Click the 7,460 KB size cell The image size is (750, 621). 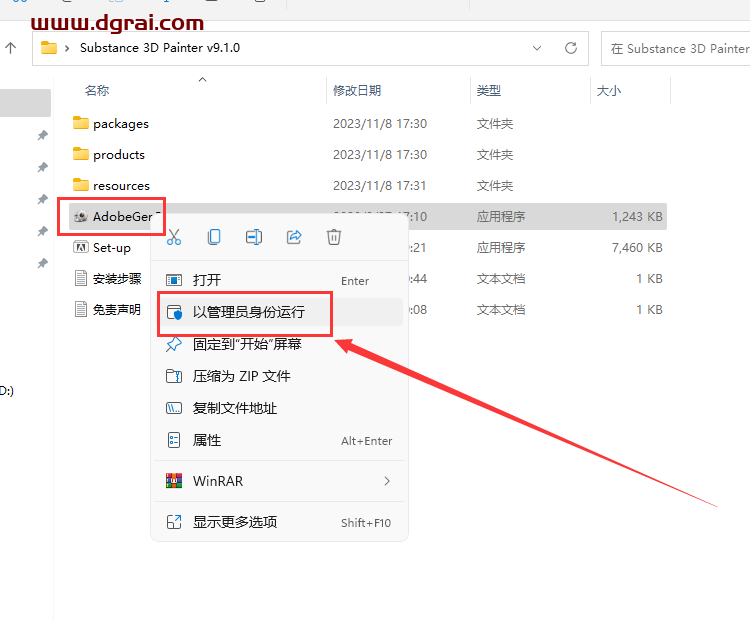click(x=637, y=247)
